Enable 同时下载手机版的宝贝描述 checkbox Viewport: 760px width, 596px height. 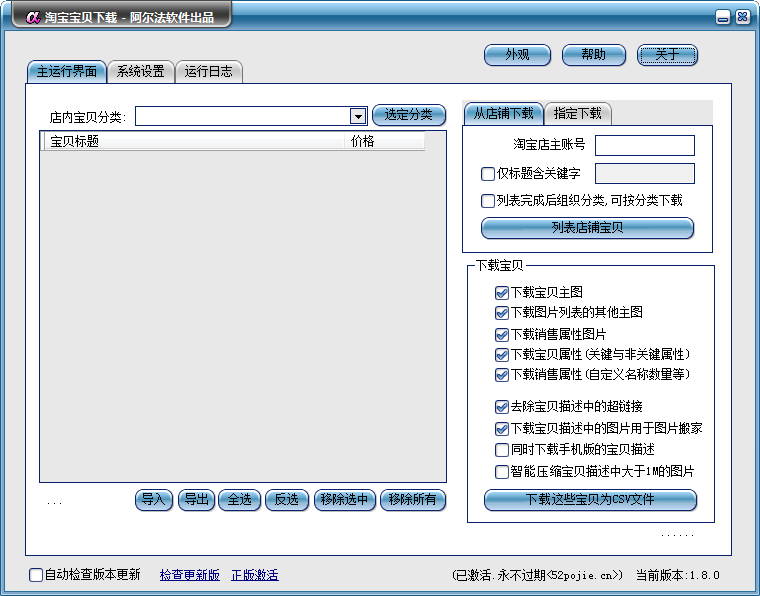pyautogui.click(x=502, y=450)
